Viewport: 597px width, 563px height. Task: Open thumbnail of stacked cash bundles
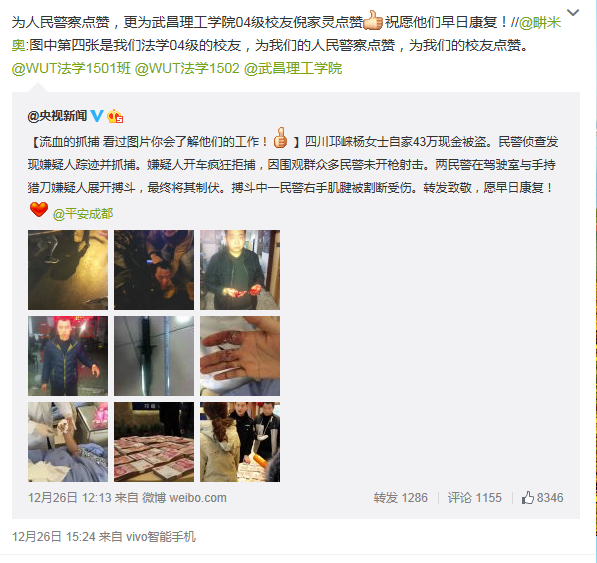click(154, 442)
